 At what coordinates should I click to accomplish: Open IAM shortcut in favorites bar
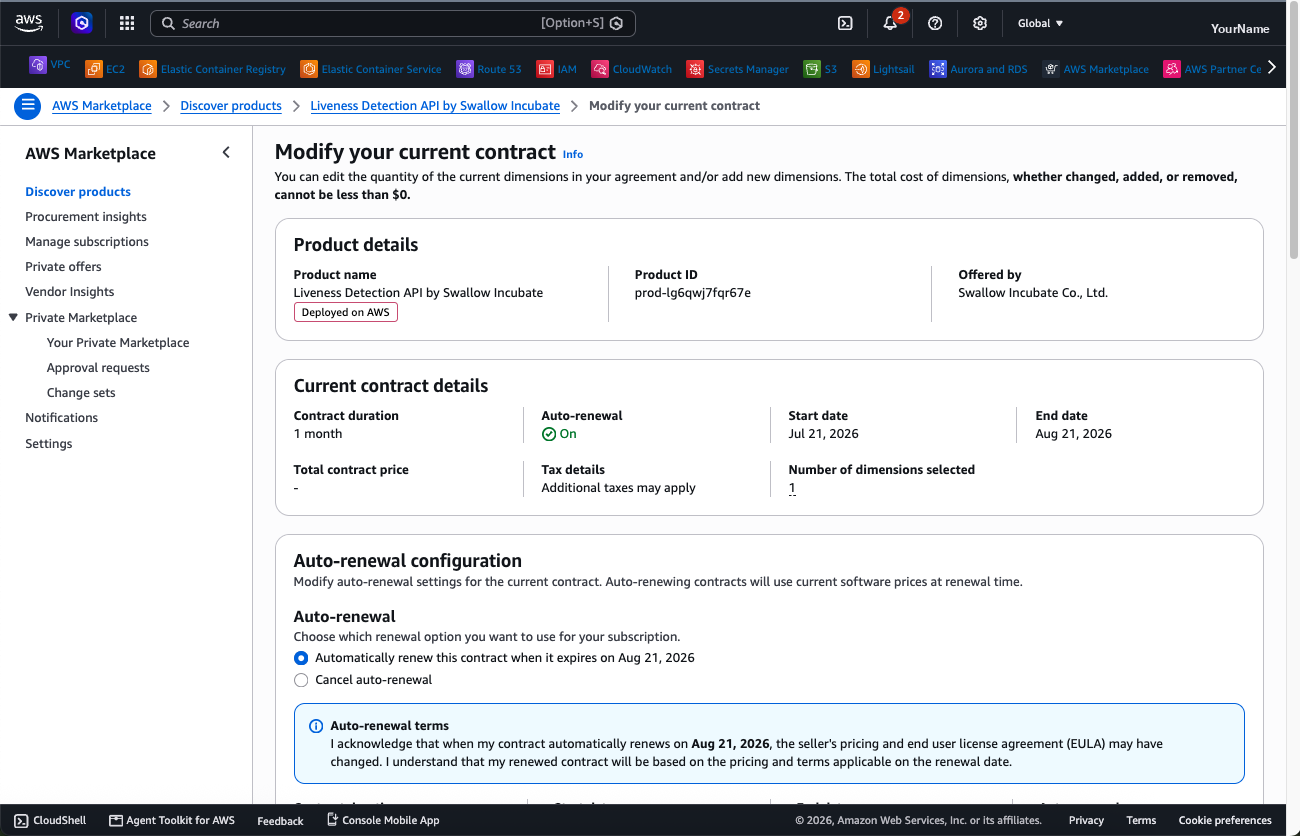pos(557,69)
